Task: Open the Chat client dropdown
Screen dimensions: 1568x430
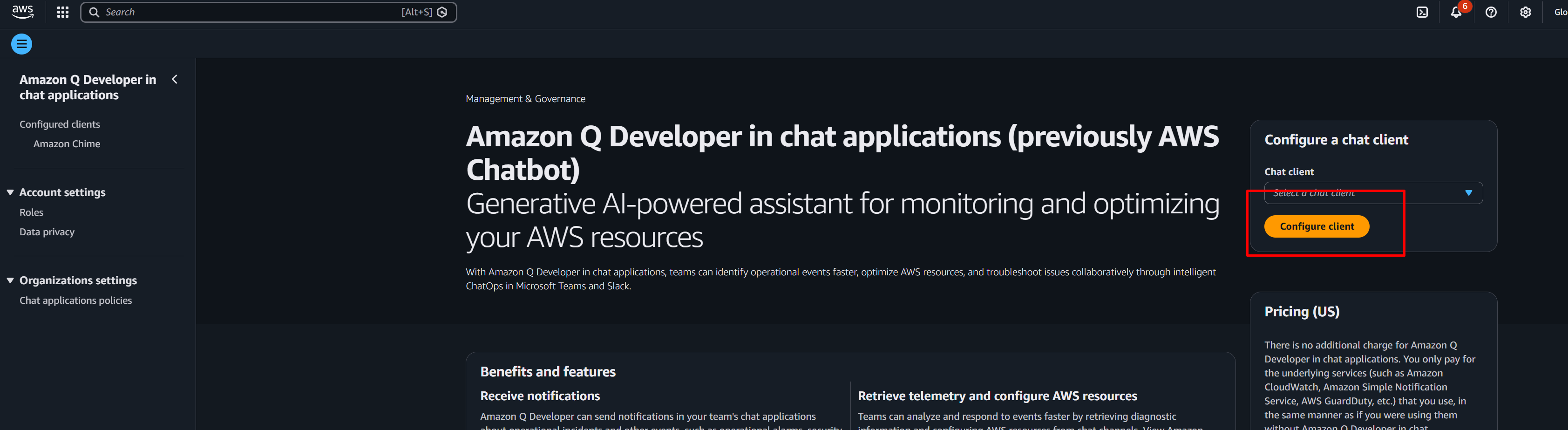Action: coord(1372,193)
